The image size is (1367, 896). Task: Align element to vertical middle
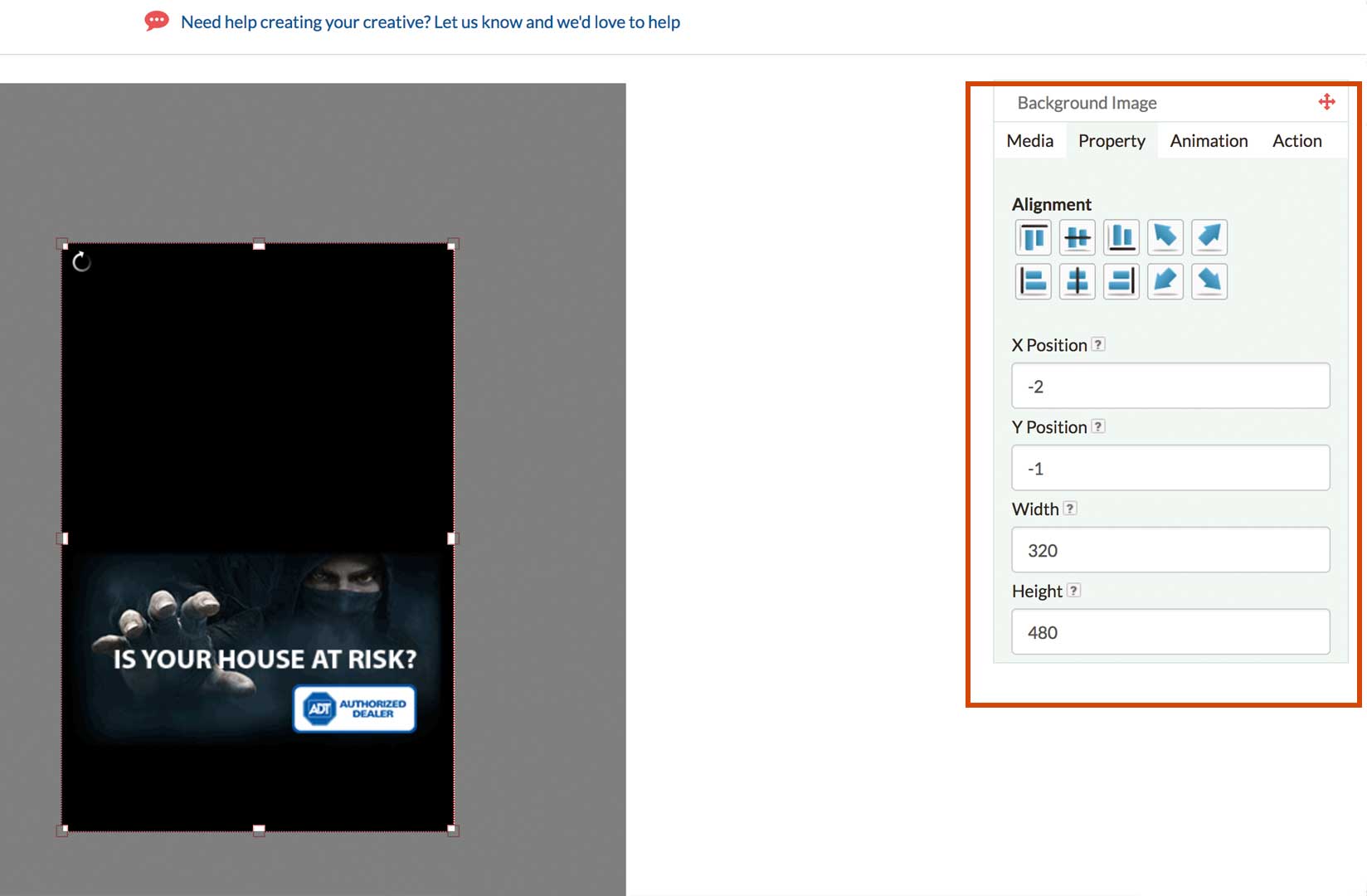click(x=1077, y=238)
